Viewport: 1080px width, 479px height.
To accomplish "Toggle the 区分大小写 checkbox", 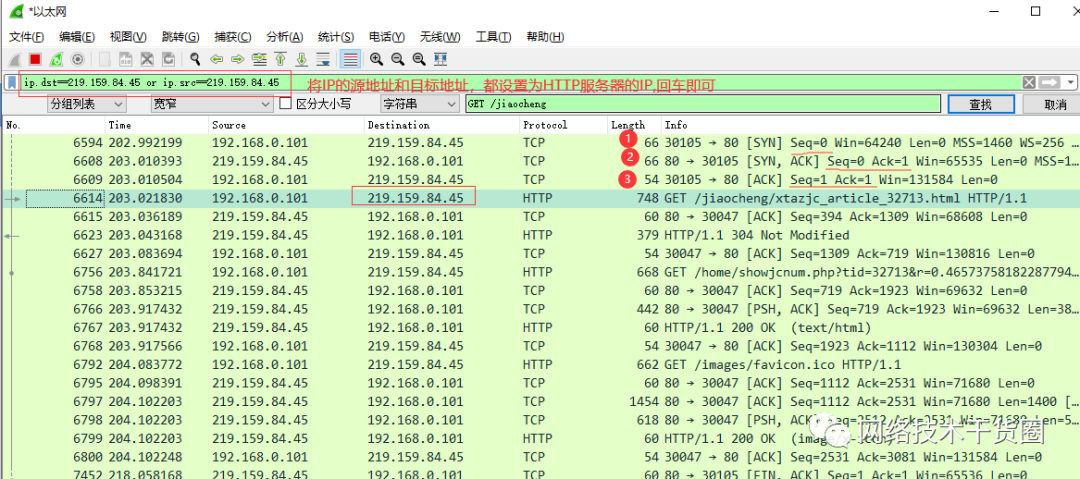I will pos(286,104).
